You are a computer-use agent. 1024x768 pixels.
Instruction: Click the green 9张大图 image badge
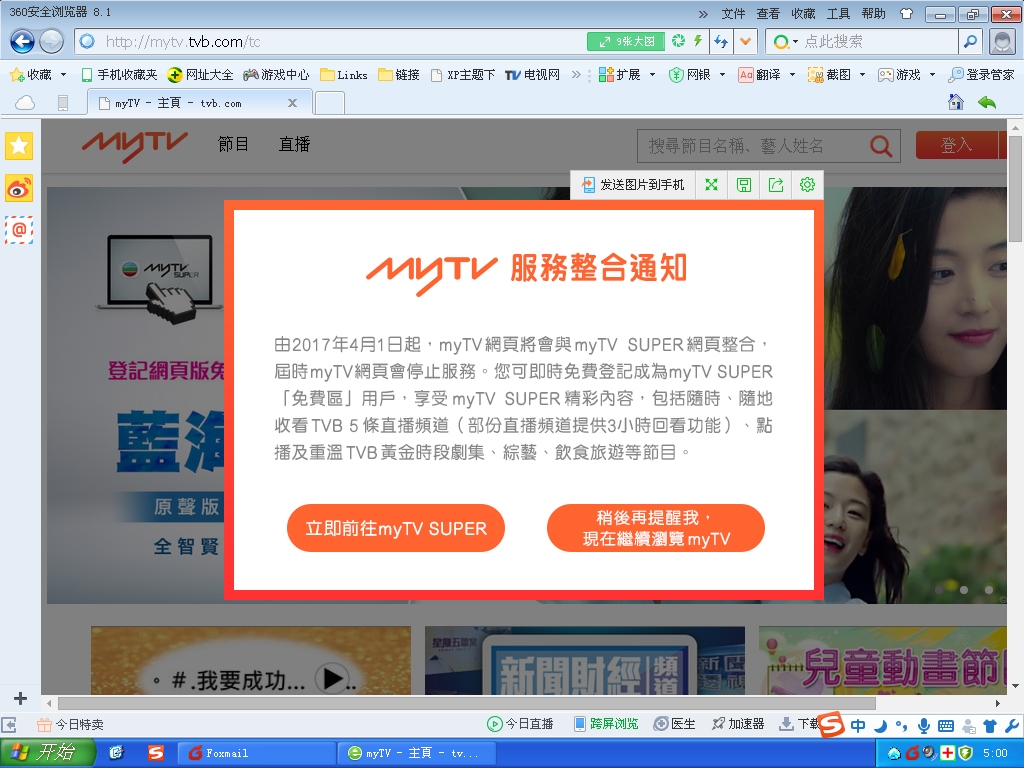(x=626, y=42)
